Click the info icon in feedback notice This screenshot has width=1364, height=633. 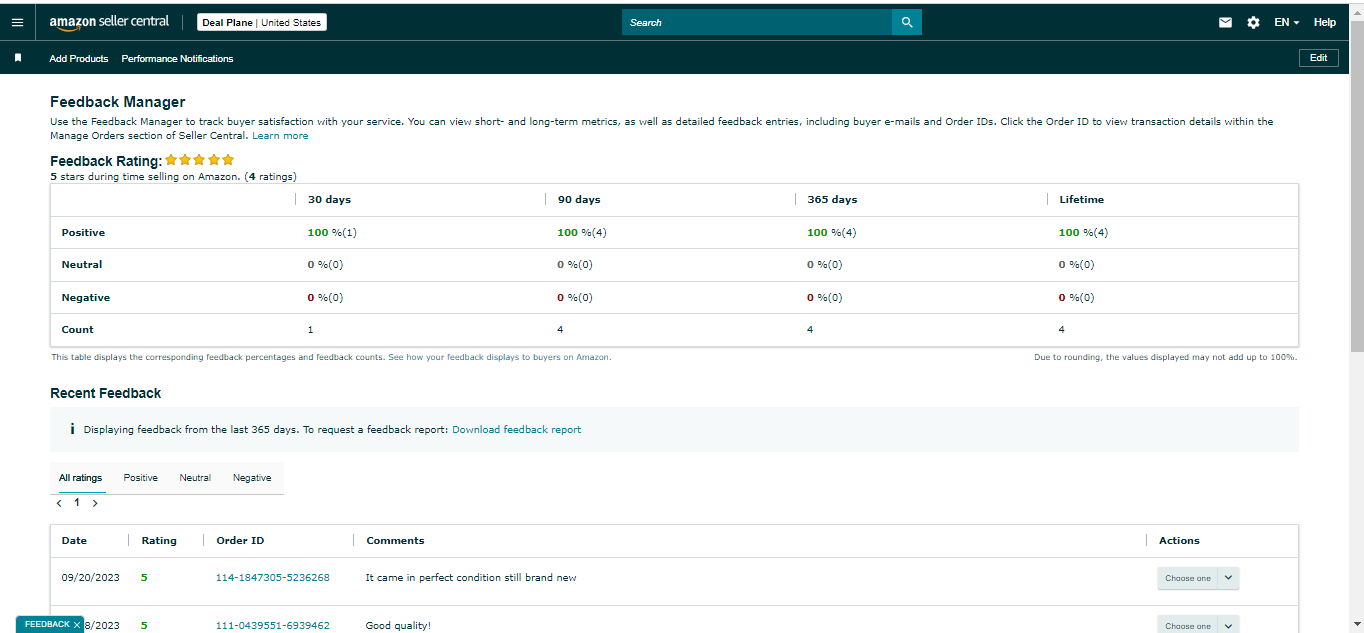point(72,429)
